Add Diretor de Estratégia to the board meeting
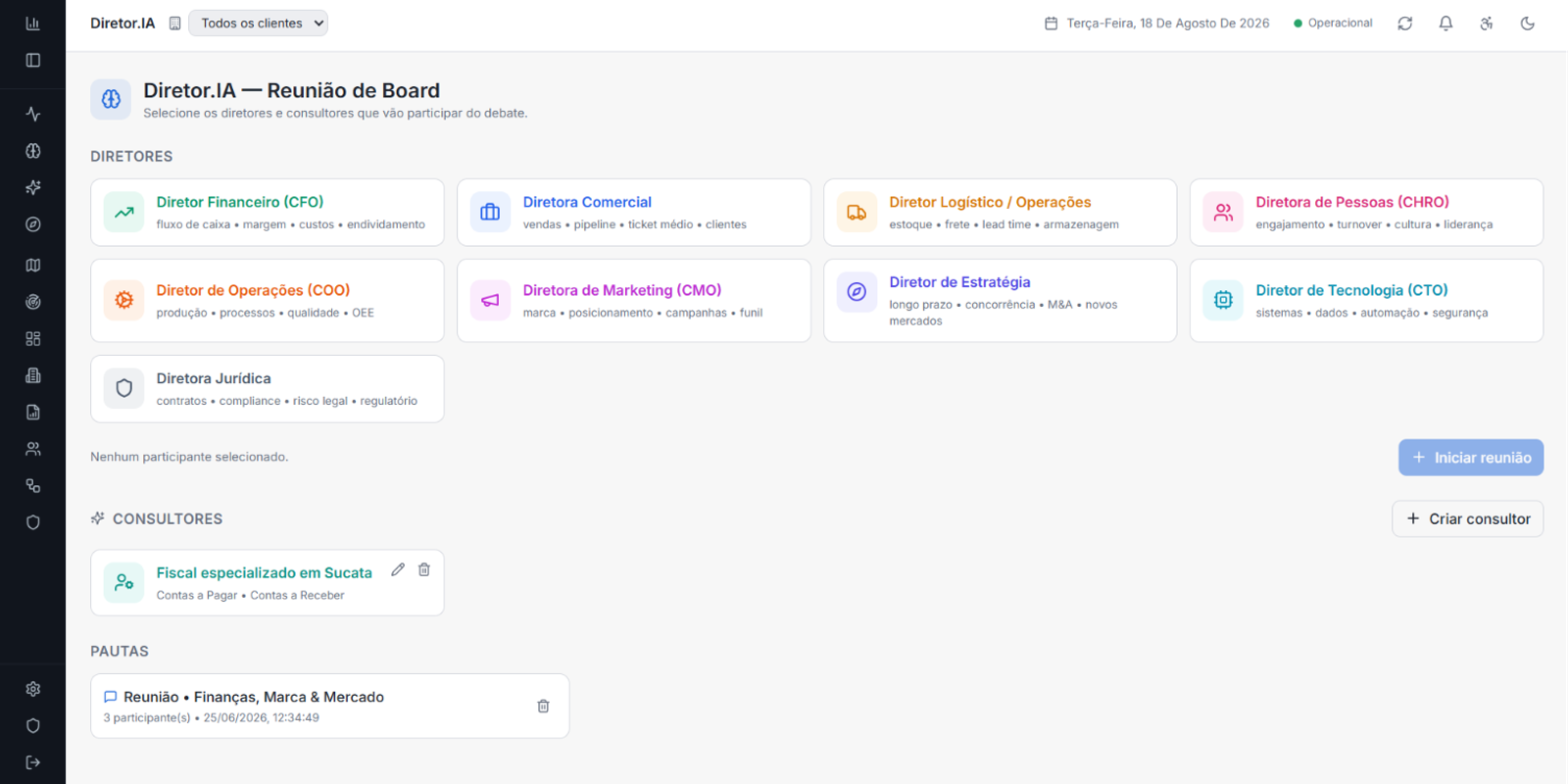This screenshot has height=784, width=1568. point(1001,301)
